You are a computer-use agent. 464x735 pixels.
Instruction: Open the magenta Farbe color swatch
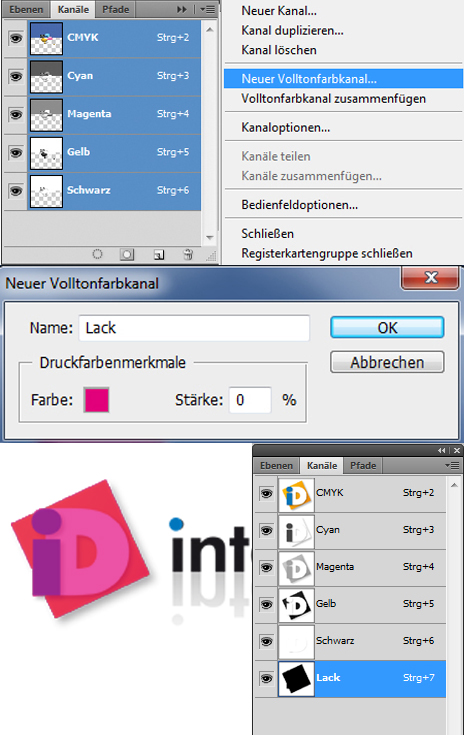(97, 400)
